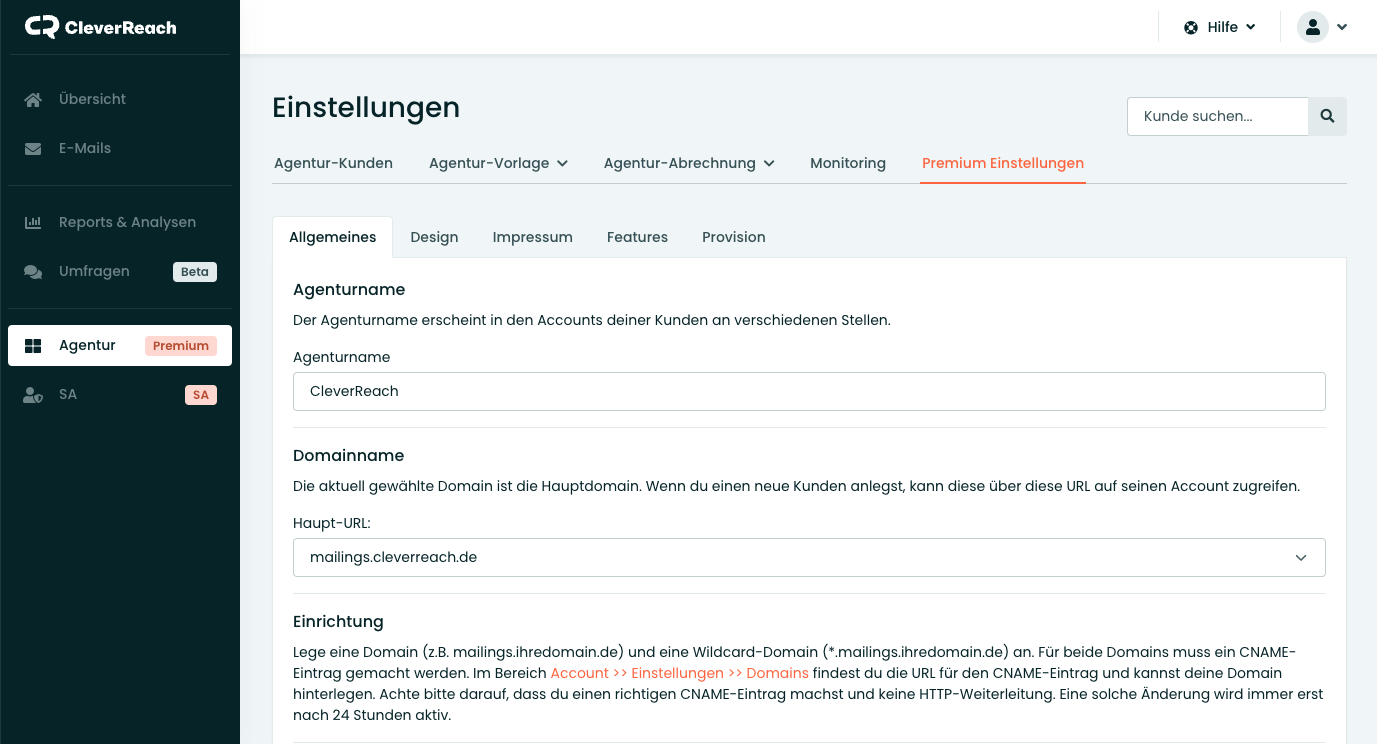Click the E-Mails envelope icon

click(x=33, y=148)
